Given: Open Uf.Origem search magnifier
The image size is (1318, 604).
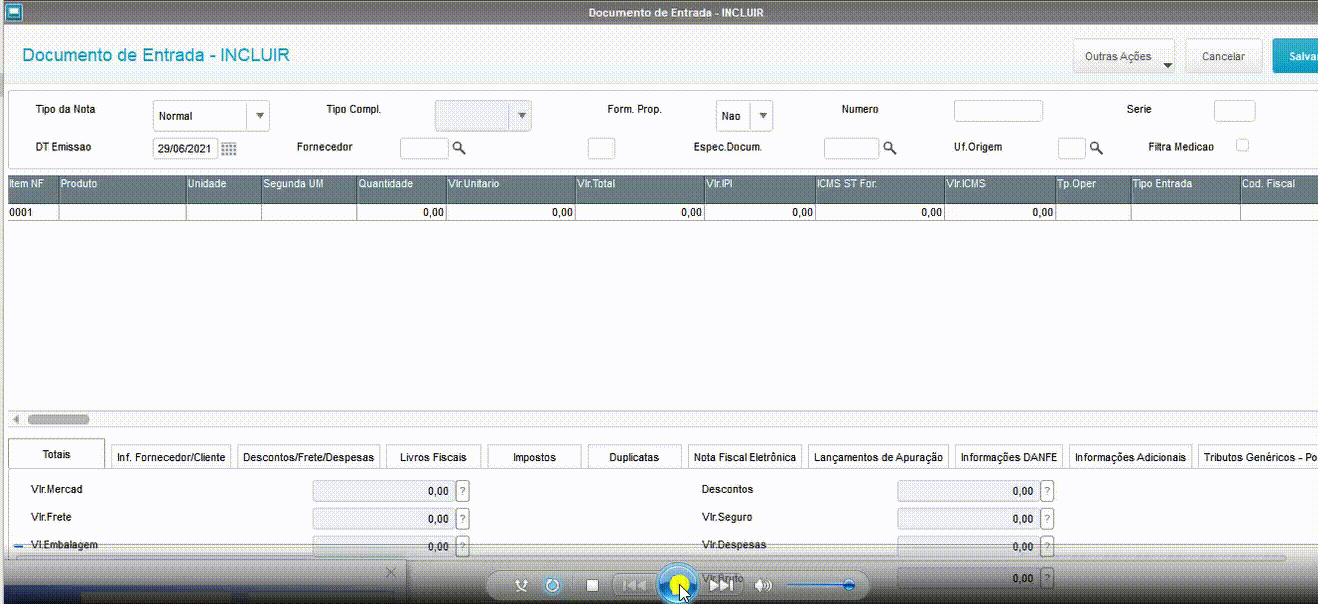Looking at the screenshot, I should click(x=1096, y=148).
